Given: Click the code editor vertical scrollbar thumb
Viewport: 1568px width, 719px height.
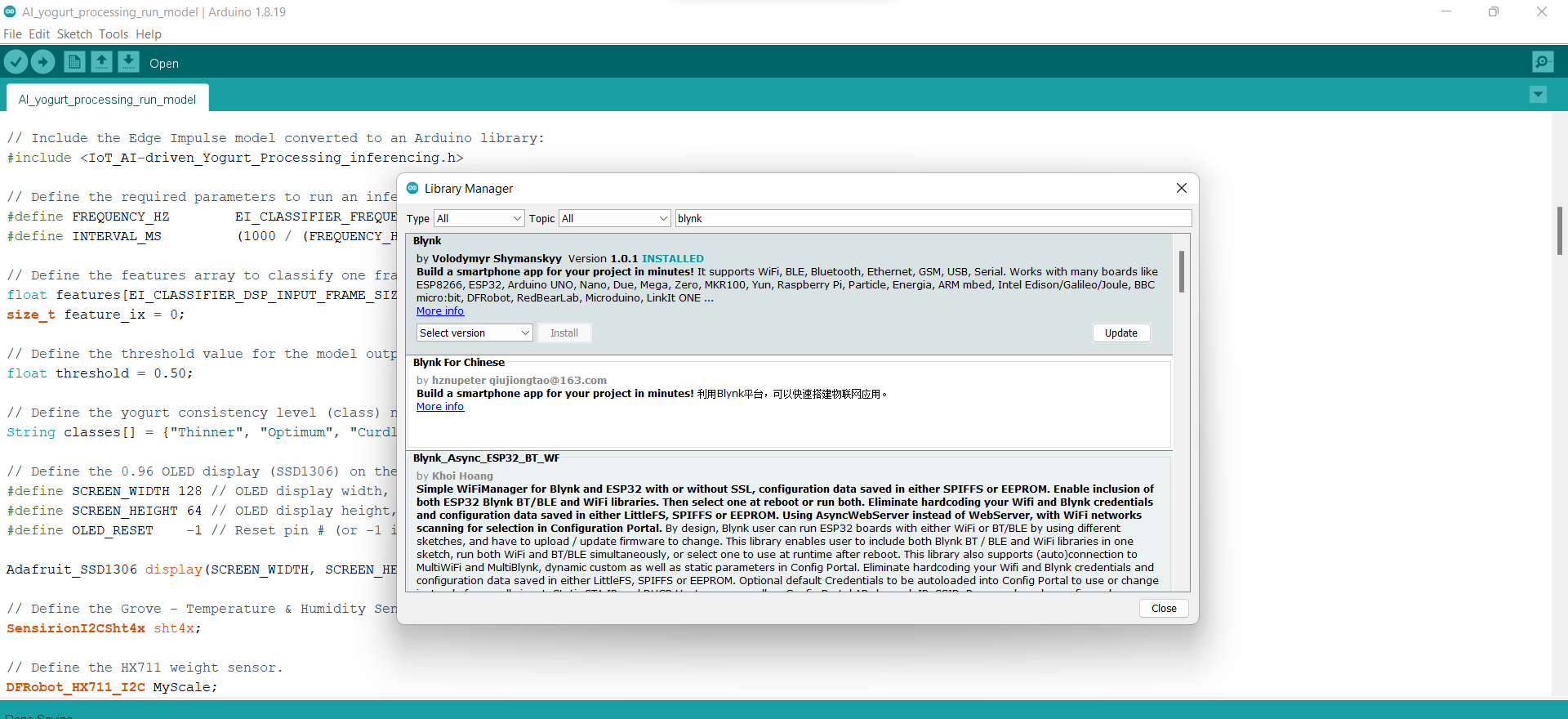Looking at the screenshot, I should pyautogui.click(x=1559, y=231).
